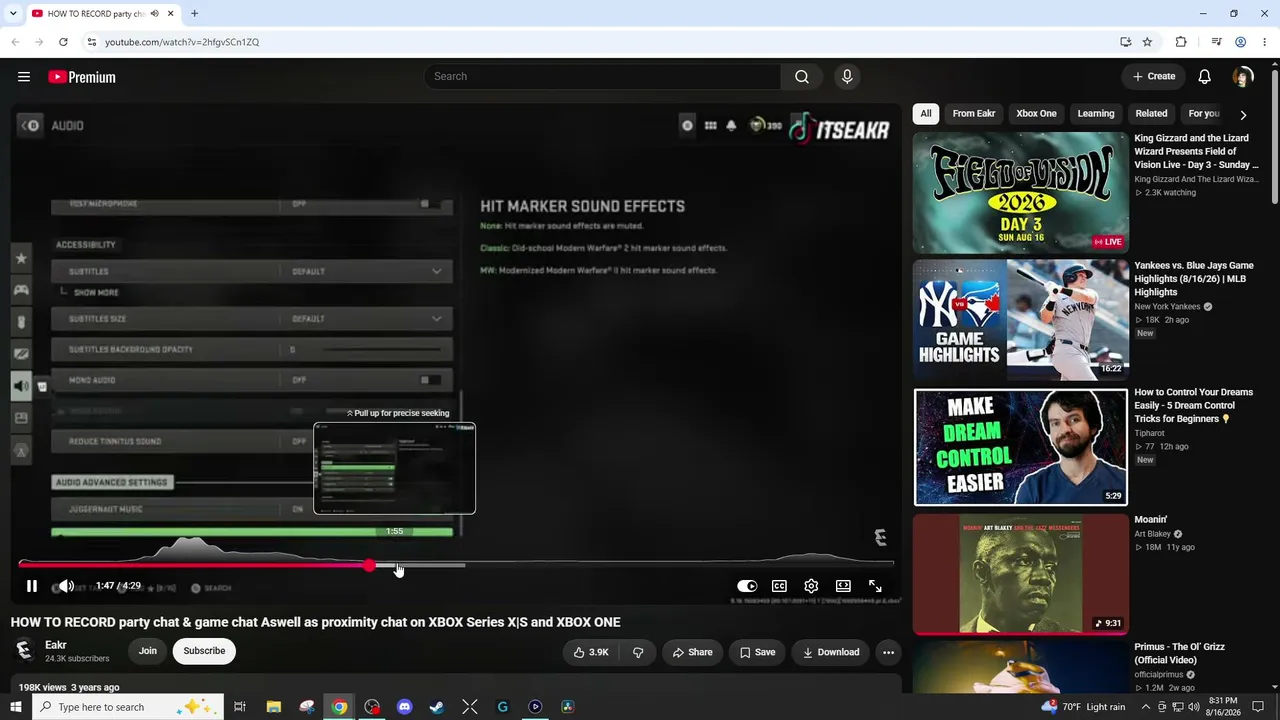This screenshot has width=1280, height=720.
Task: Toggle autoplay switch in the player
Action: 747,587
